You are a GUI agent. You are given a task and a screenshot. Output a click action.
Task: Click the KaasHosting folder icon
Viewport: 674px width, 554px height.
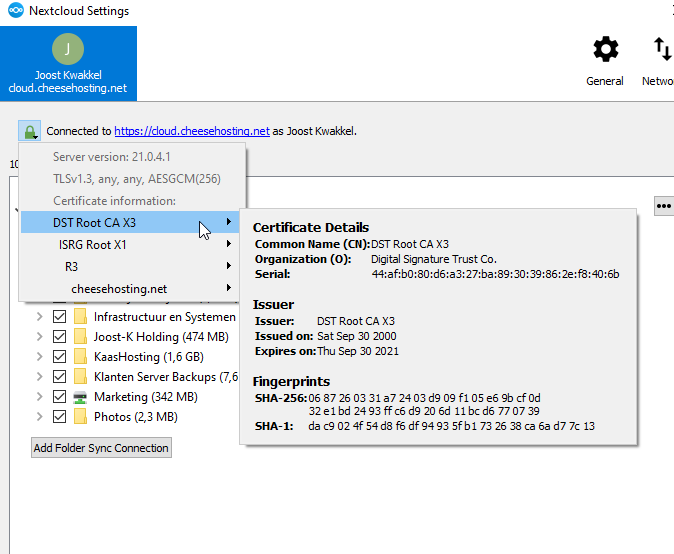pyautogui.click(x=80, y=357)
